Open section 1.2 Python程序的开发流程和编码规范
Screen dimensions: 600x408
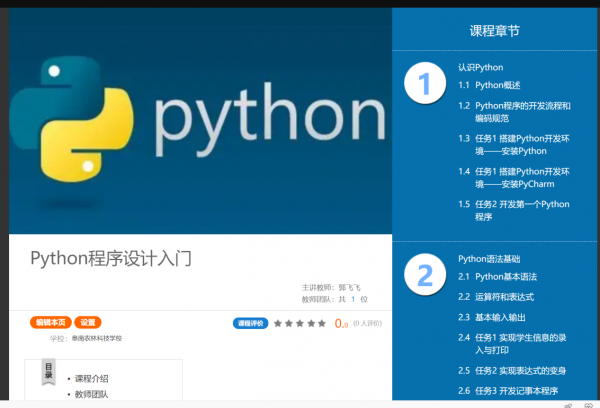click(514, 112)
